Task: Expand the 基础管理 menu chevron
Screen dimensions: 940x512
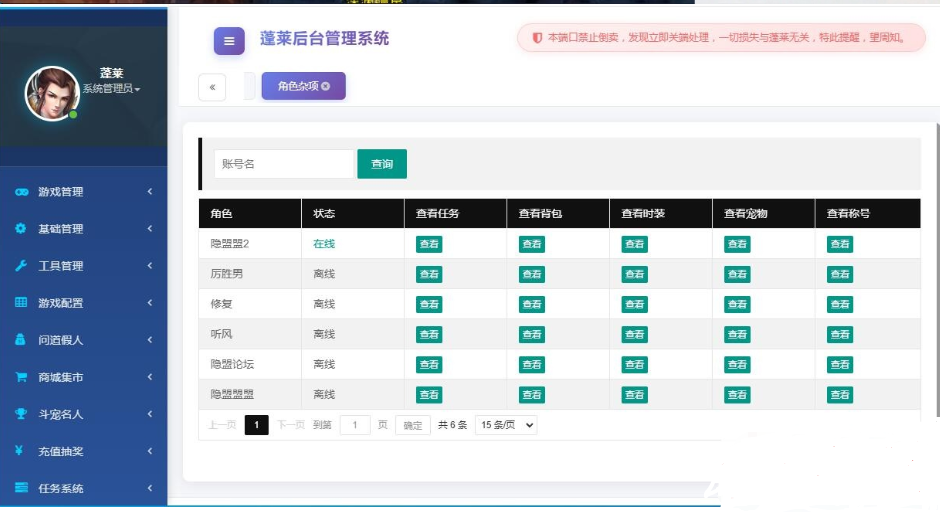Action: (x=150, y=228)
